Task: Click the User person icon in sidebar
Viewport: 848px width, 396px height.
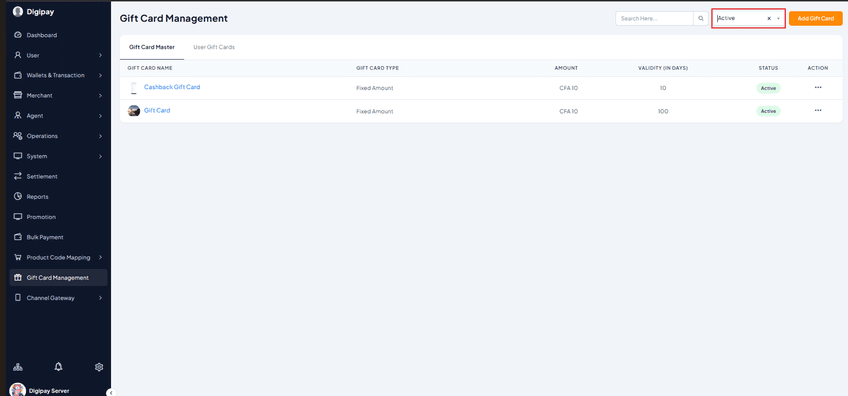Action: point(18,55)
